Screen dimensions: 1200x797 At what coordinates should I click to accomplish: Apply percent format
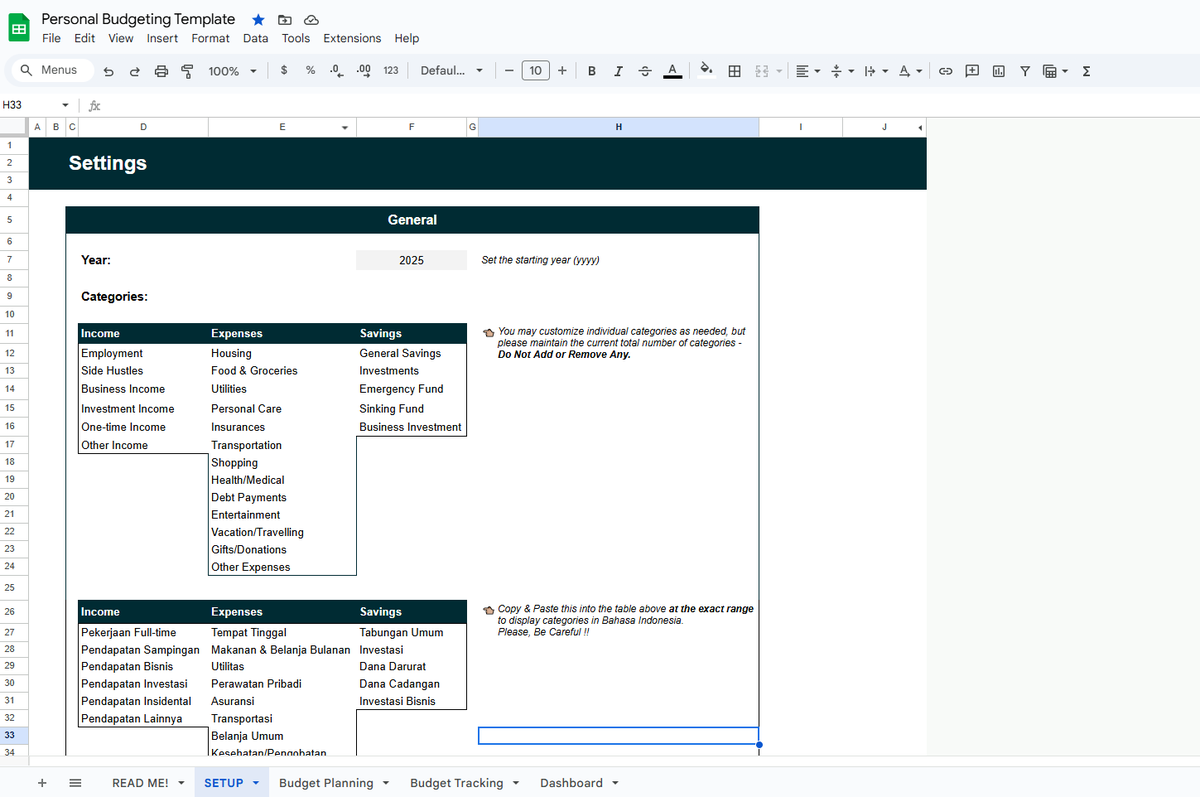click(310, 70)
